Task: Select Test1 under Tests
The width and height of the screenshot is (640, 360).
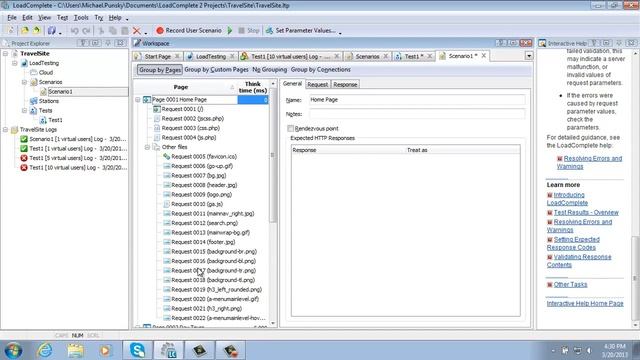Action: 56,120
